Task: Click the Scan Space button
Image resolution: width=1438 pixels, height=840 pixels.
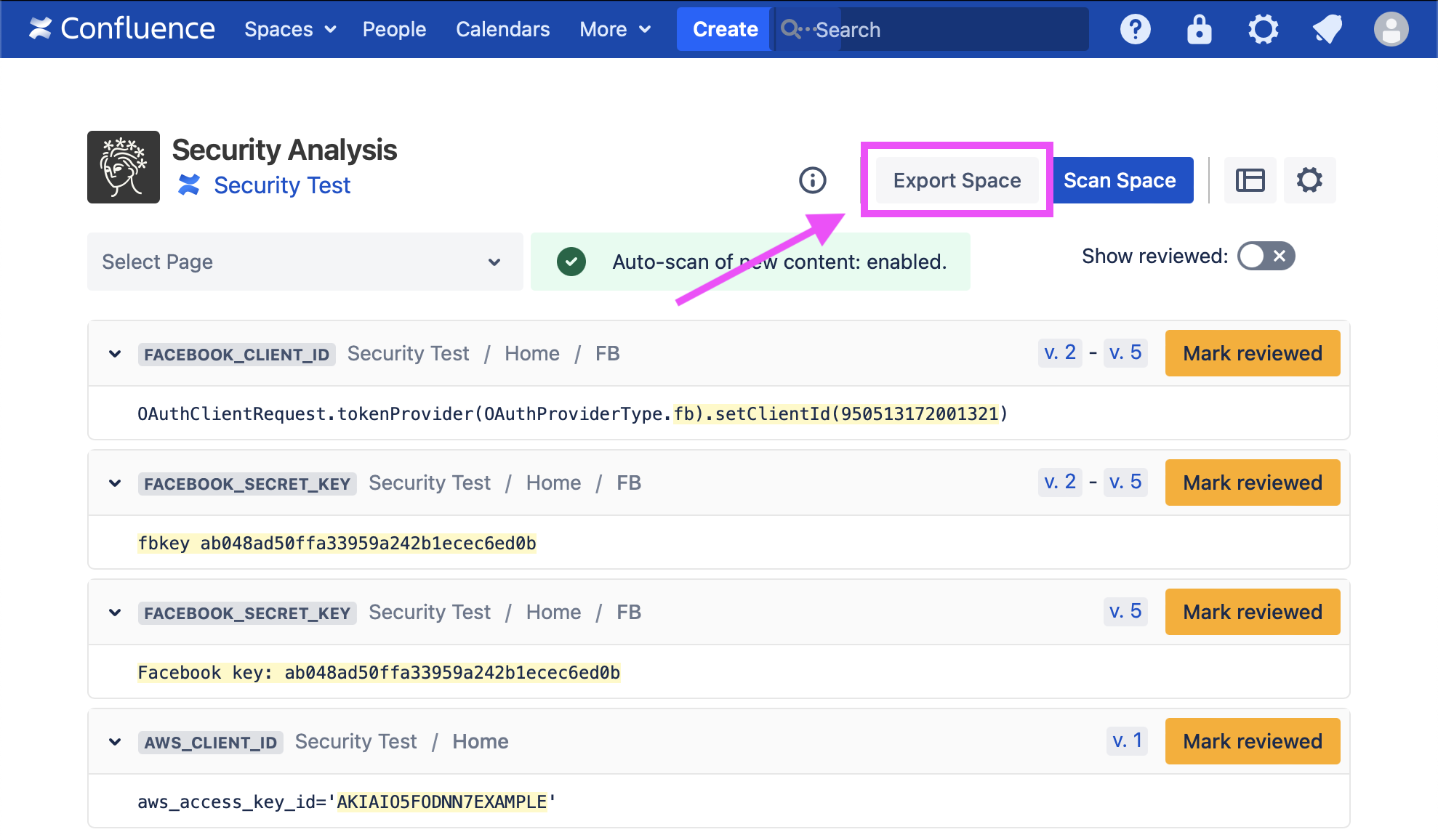Action: tap(1120, 180)
